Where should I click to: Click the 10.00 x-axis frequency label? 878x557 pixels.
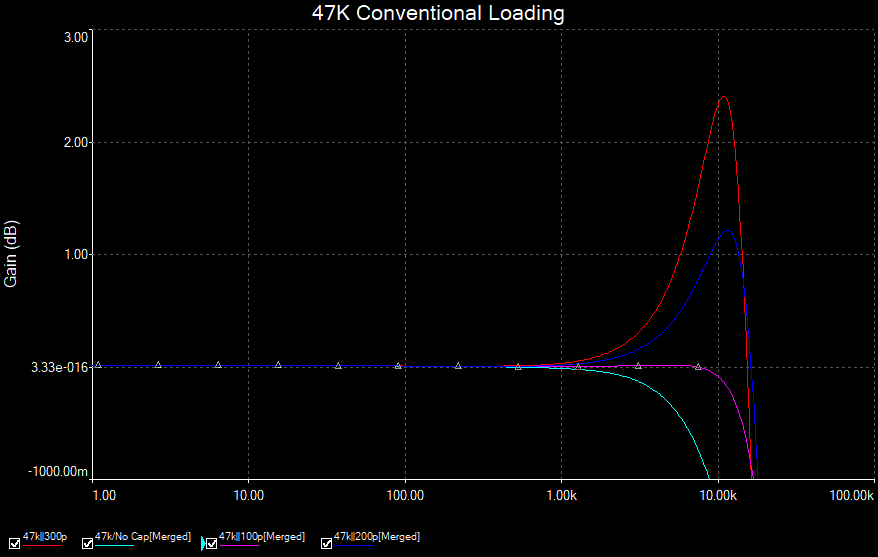(x=249, y=495)
